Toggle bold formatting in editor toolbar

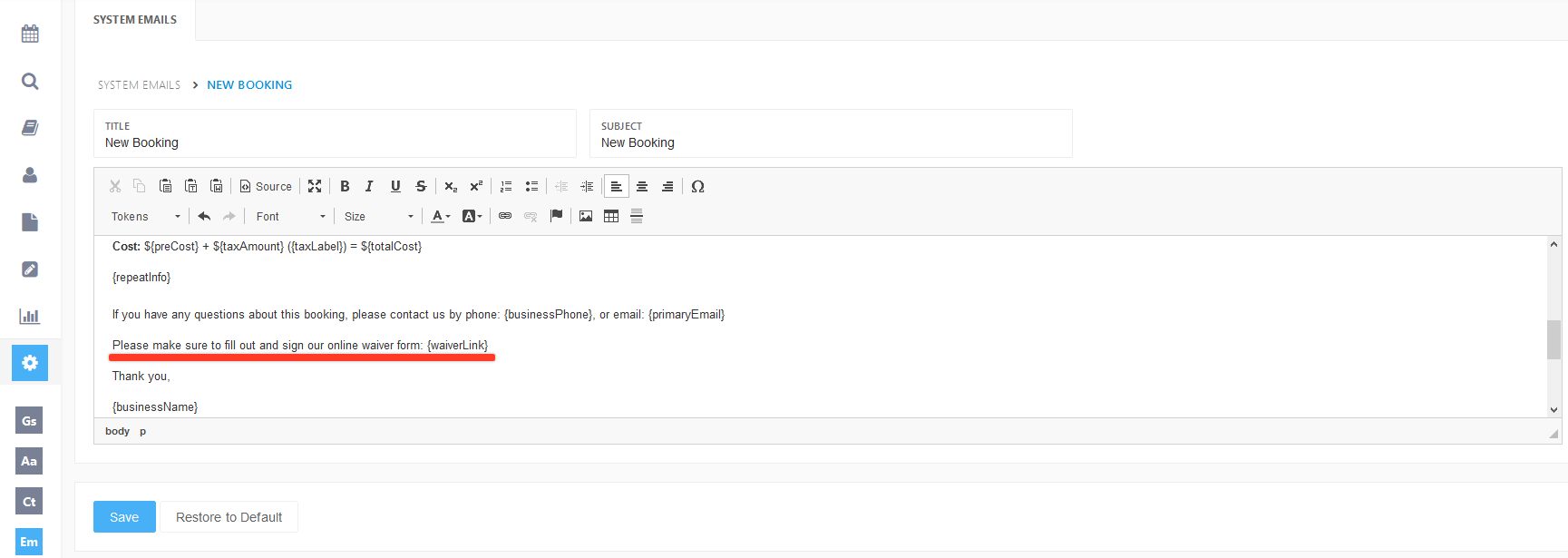point(345,186)
